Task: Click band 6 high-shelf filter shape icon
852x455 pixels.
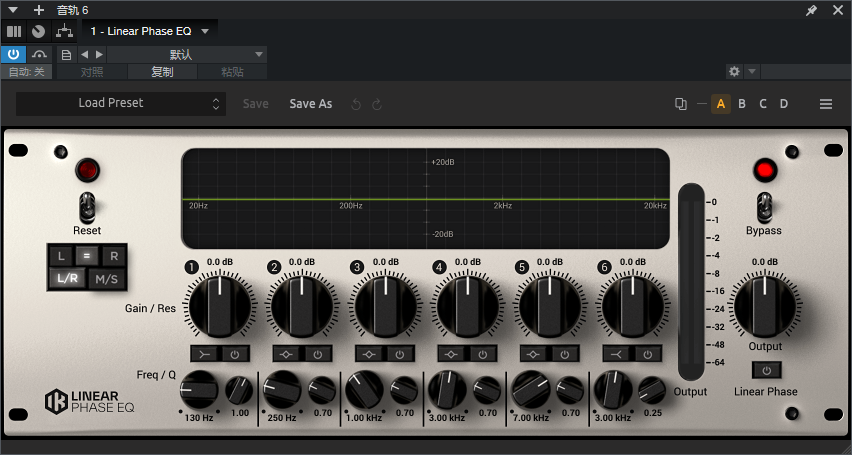Action: click(618, 354)
